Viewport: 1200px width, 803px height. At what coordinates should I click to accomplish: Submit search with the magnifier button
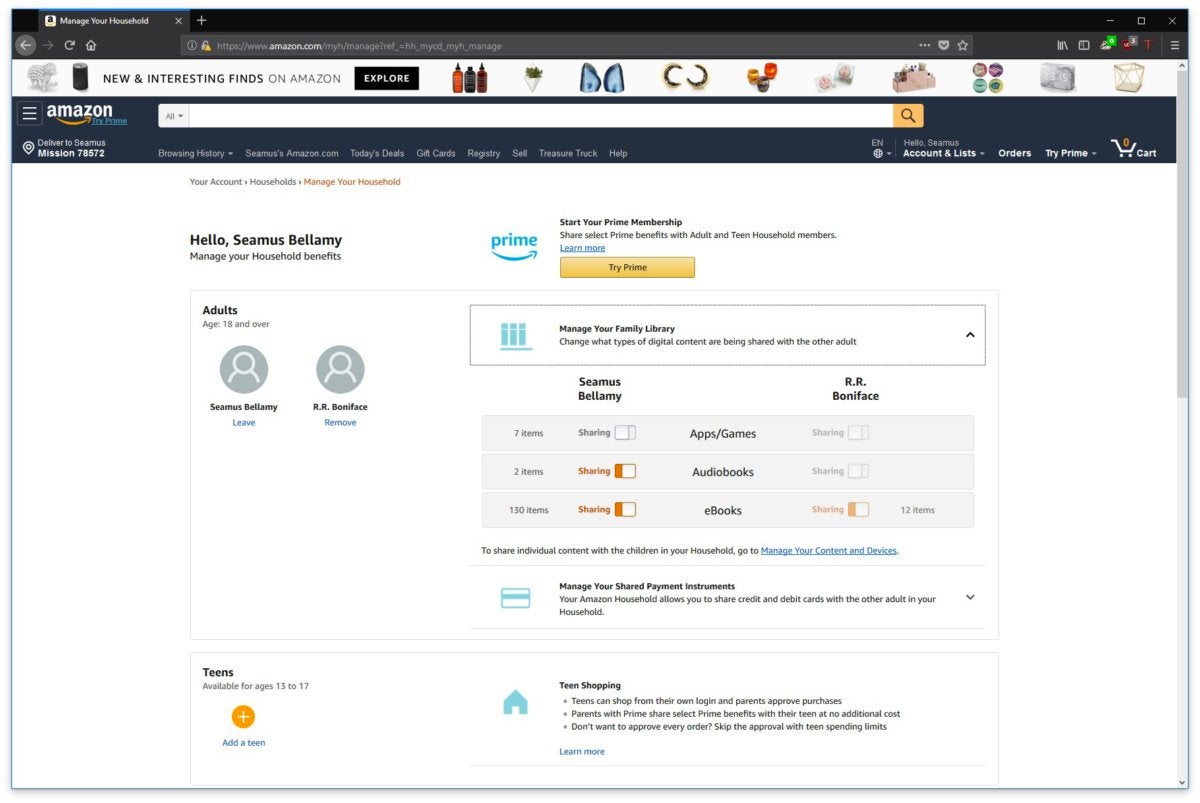coord(908,116)
